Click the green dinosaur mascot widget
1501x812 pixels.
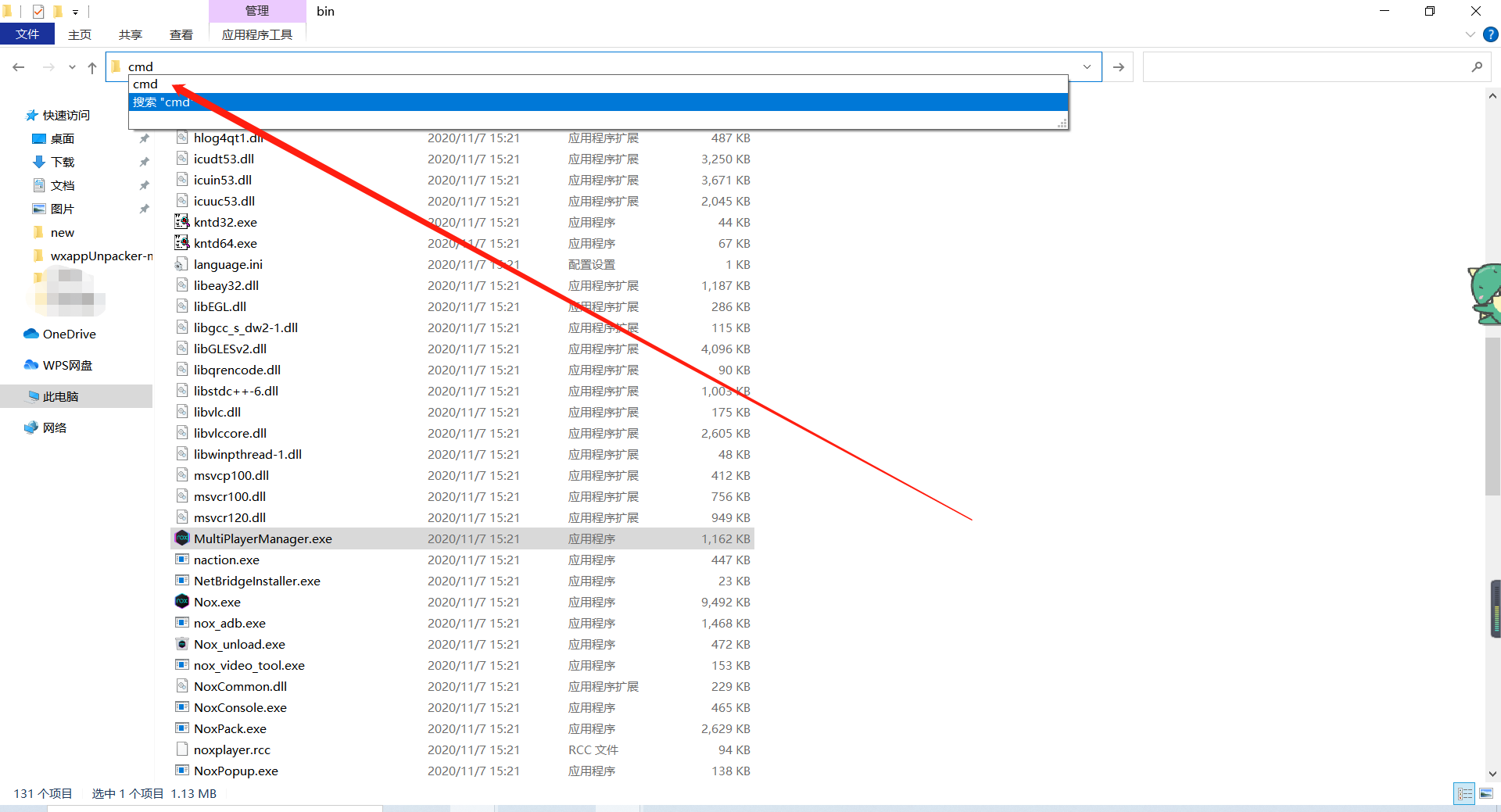pos(1485,294)
